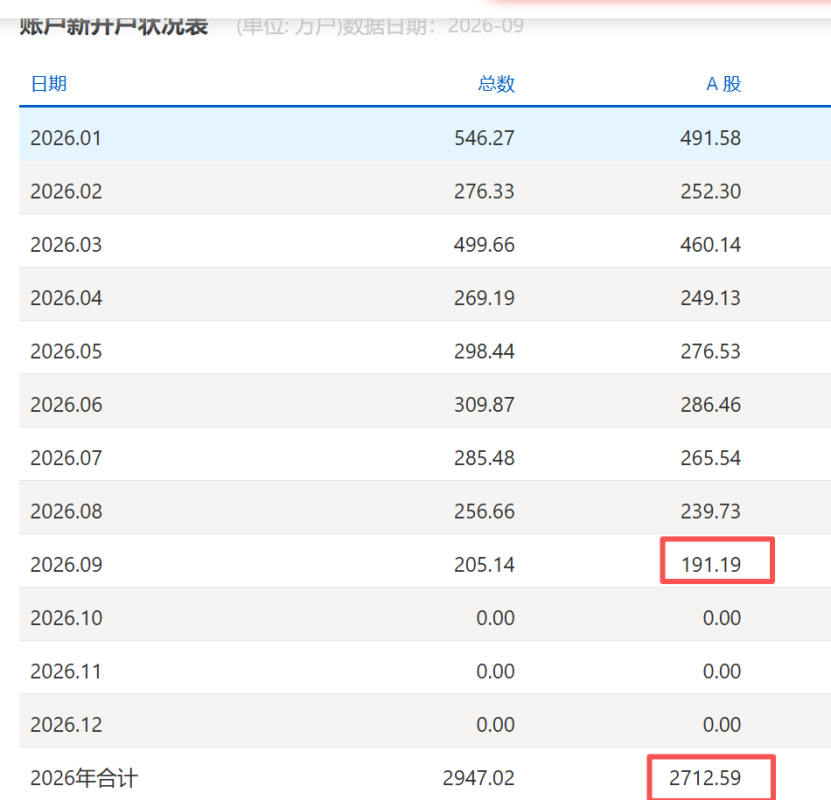The width and height of the screenshot is (831, 800).
Task: Select the 2026.11 date cell
Action: [66, 672]
